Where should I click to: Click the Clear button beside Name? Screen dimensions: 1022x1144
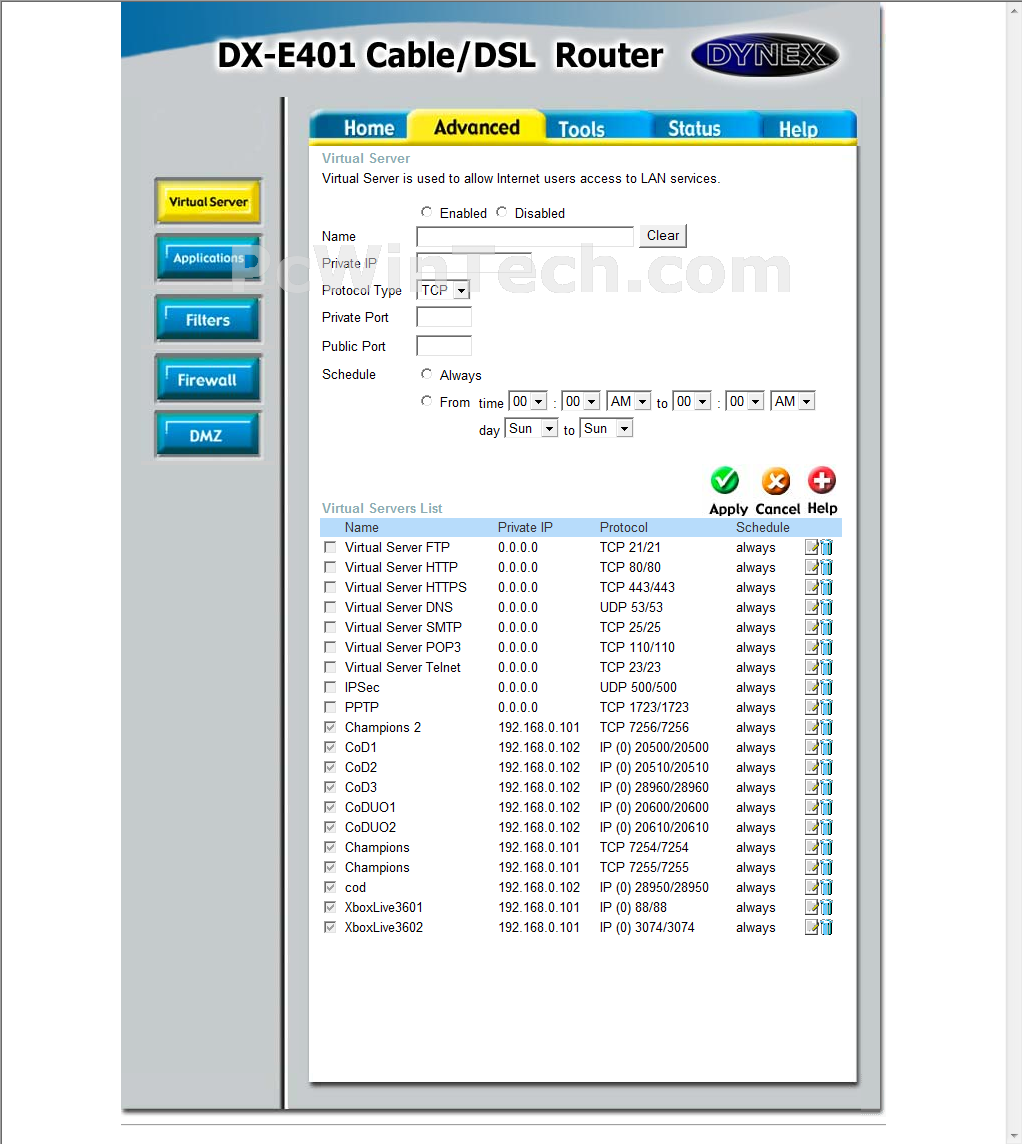pyautogui.click(x=663, y=236)
